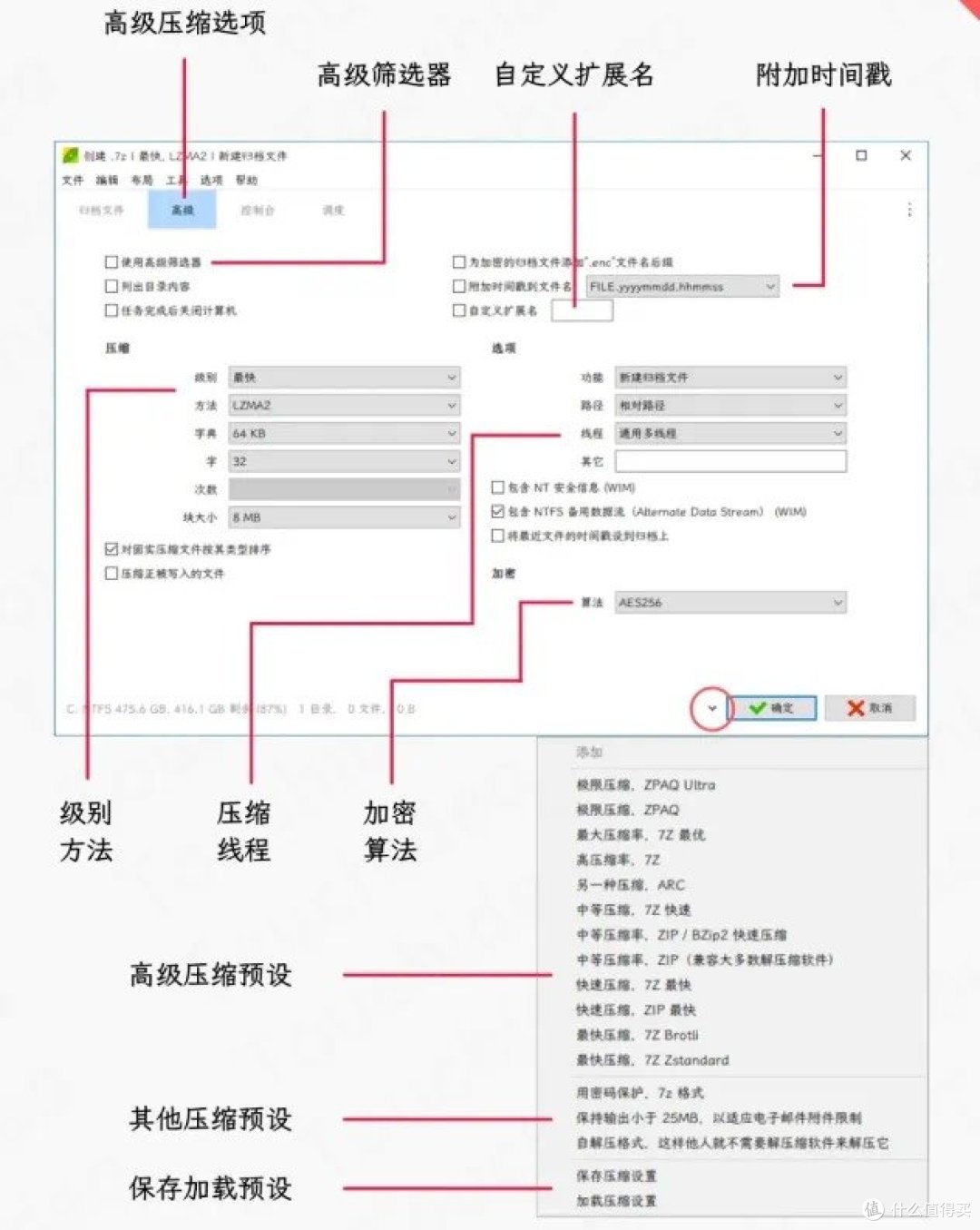Viewport: 980px width, 1230px height.
Task: Click the 自定义扩展名 text field
Action: [583, 310]
